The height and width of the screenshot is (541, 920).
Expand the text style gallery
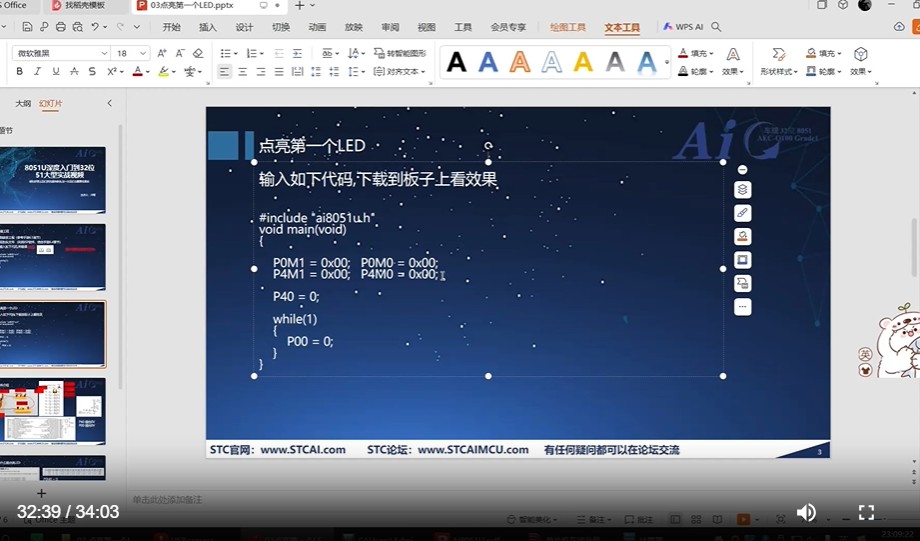[x=667, y=62]
